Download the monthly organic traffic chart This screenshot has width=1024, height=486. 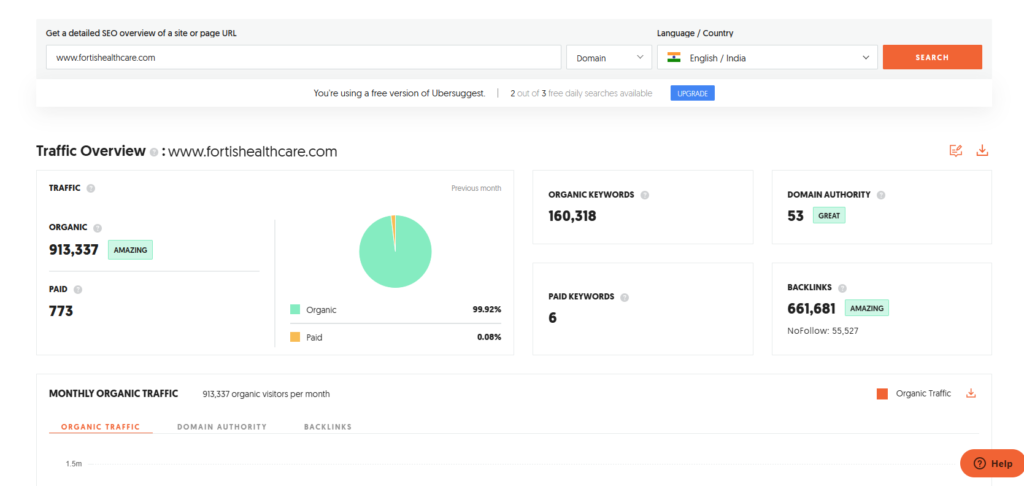970,394
